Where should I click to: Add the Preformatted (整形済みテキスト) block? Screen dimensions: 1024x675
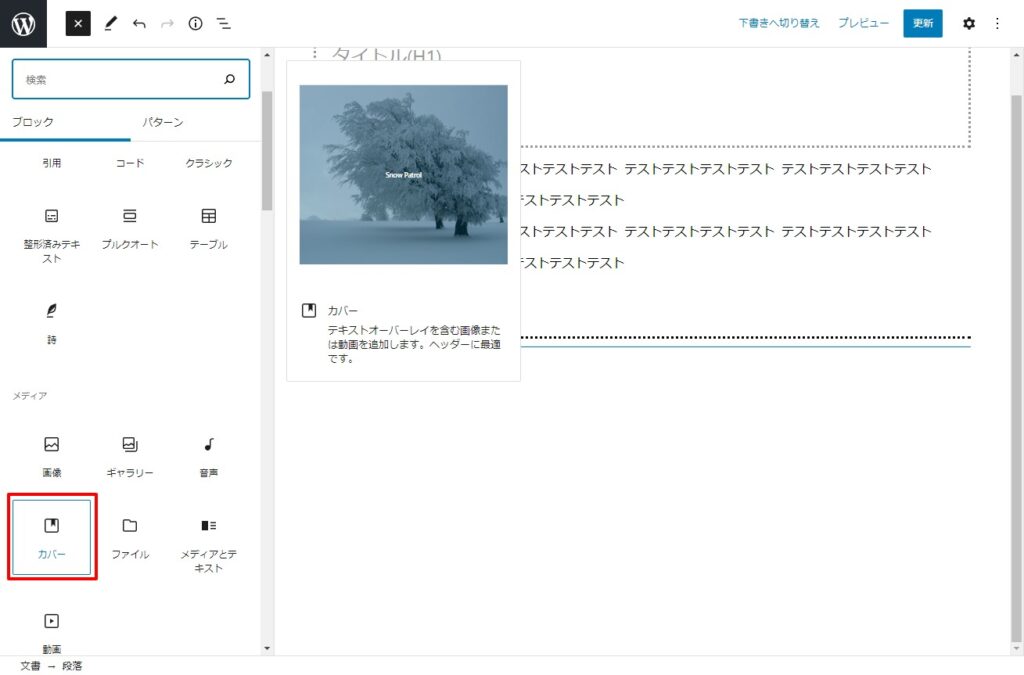(x=51, y=233)
